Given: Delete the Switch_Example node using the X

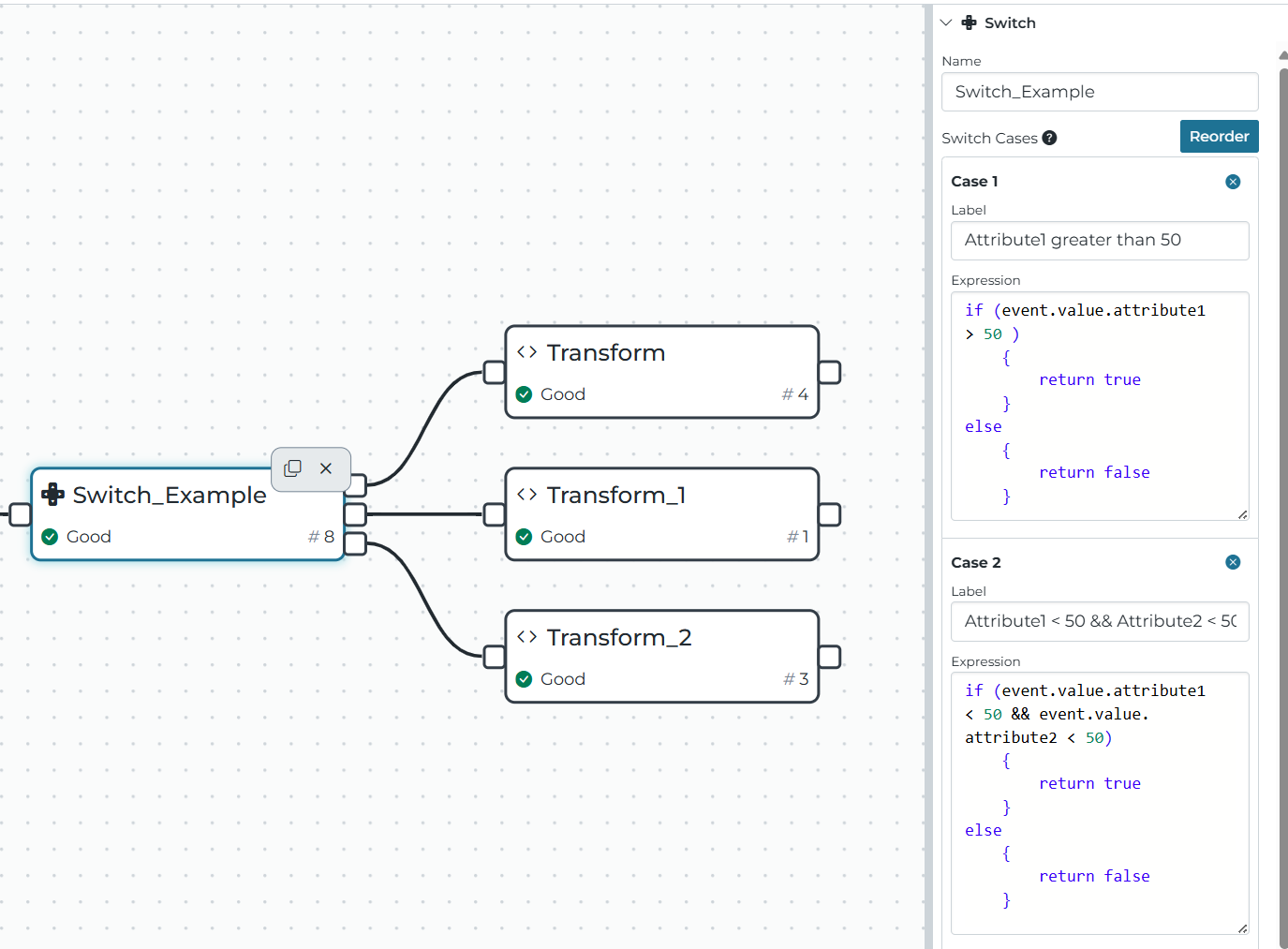Looking at the screenshot, I should coord(326,467).
